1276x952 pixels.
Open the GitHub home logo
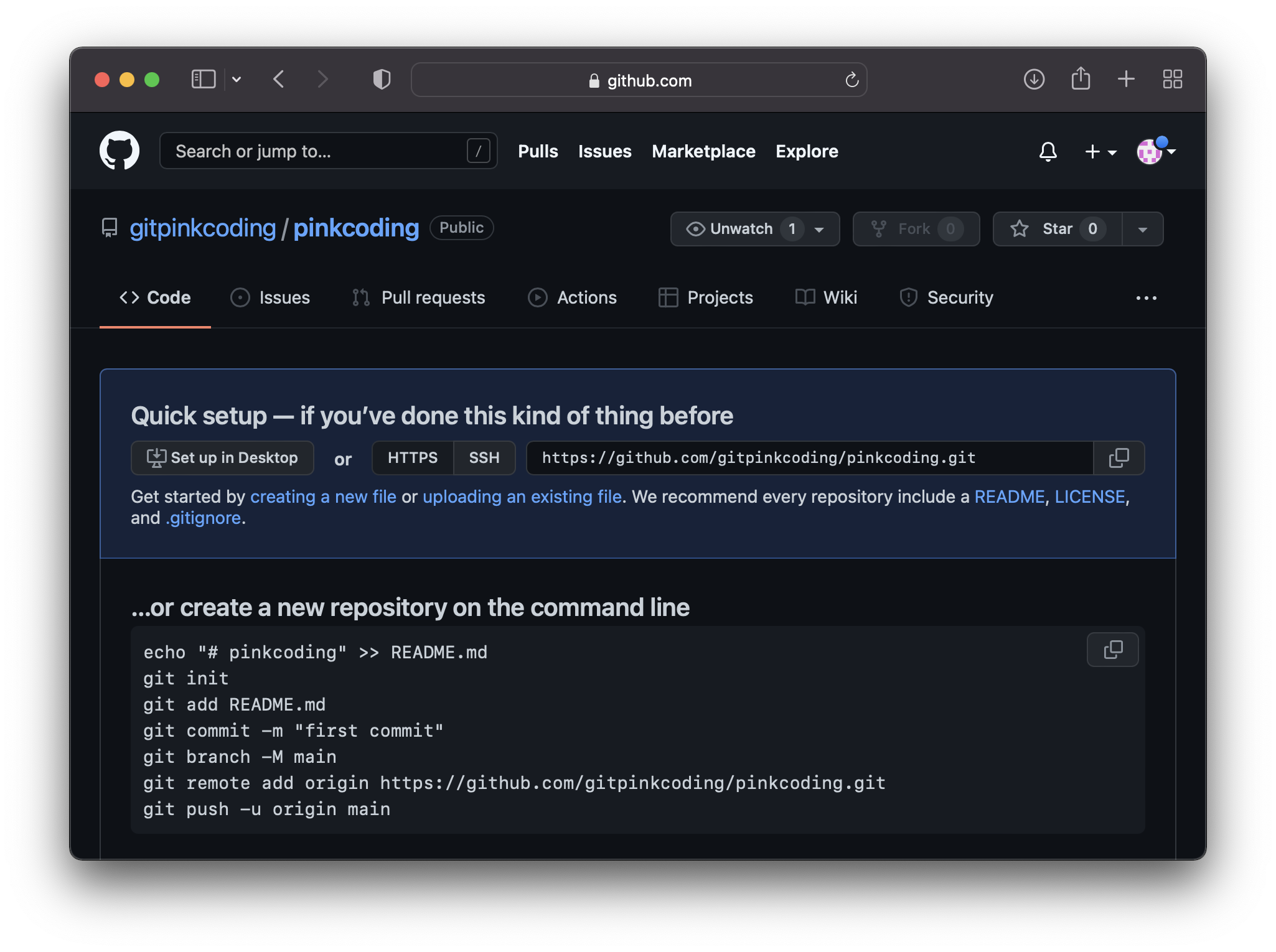coord(120,151)
